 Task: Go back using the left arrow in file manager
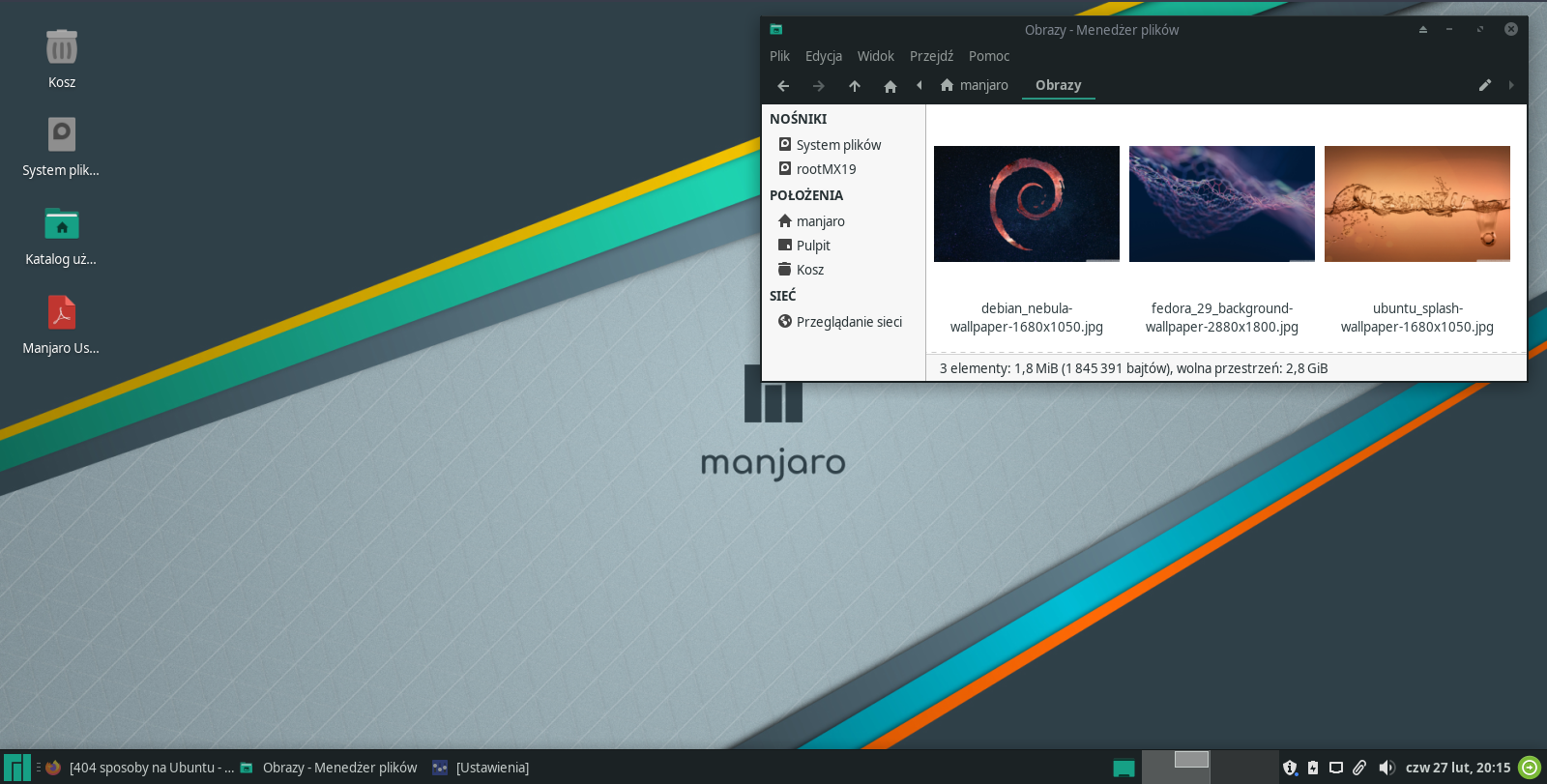(783, 86)
